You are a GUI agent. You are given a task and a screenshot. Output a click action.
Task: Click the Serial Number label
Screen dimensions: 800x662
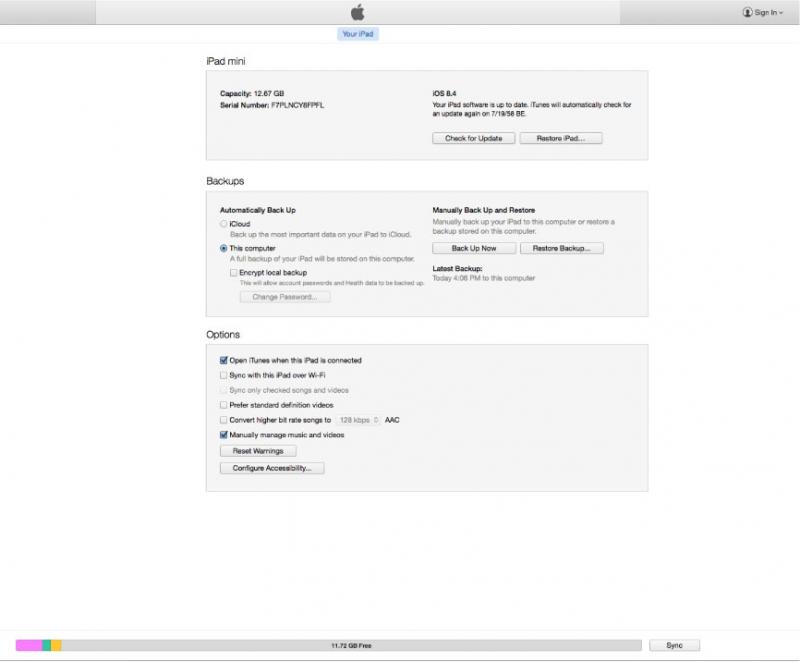pyautogui.click(x=244, y=105)
